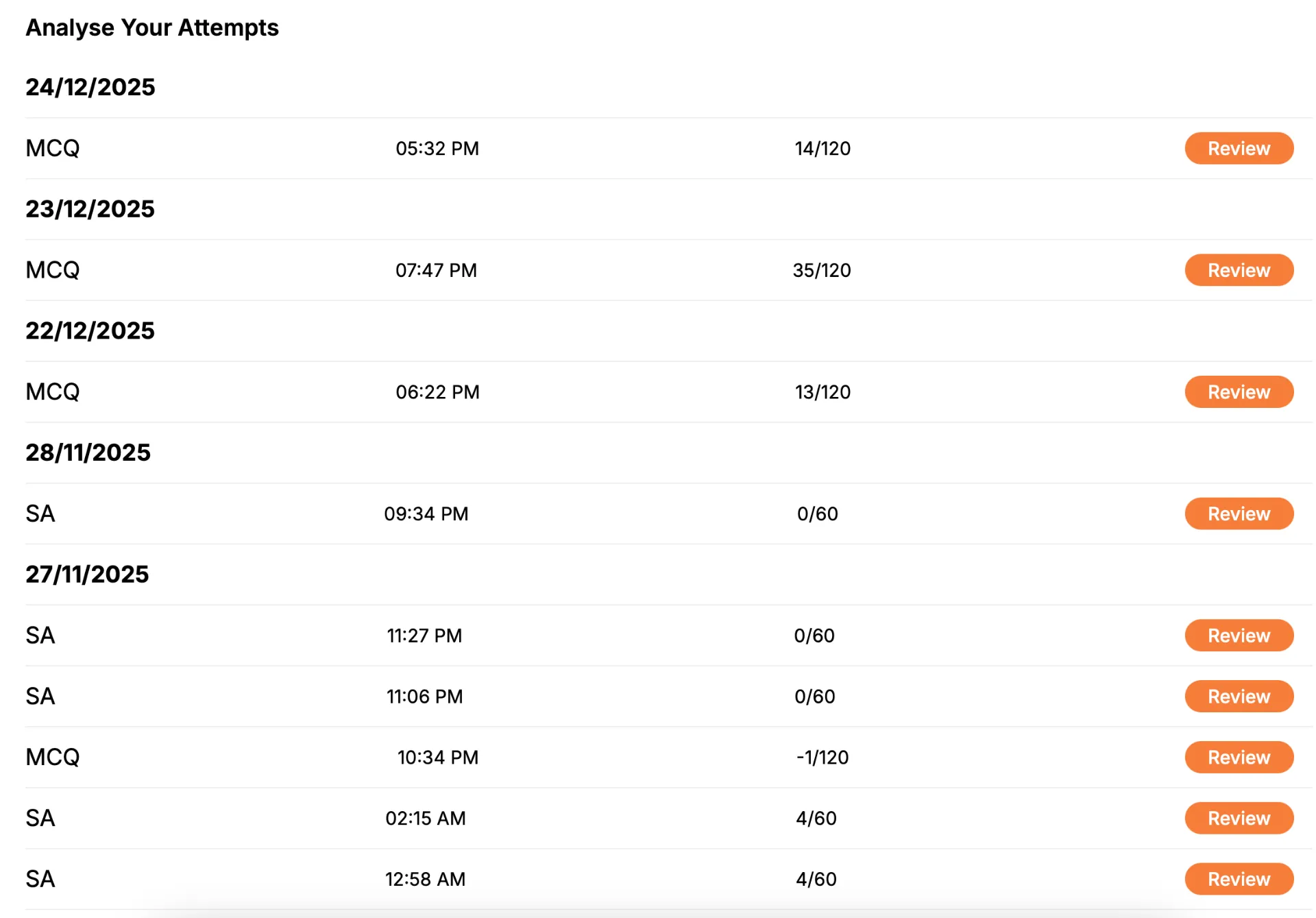
Task: Review the MCQ attempt scored -1/120
Action: 1239,758
